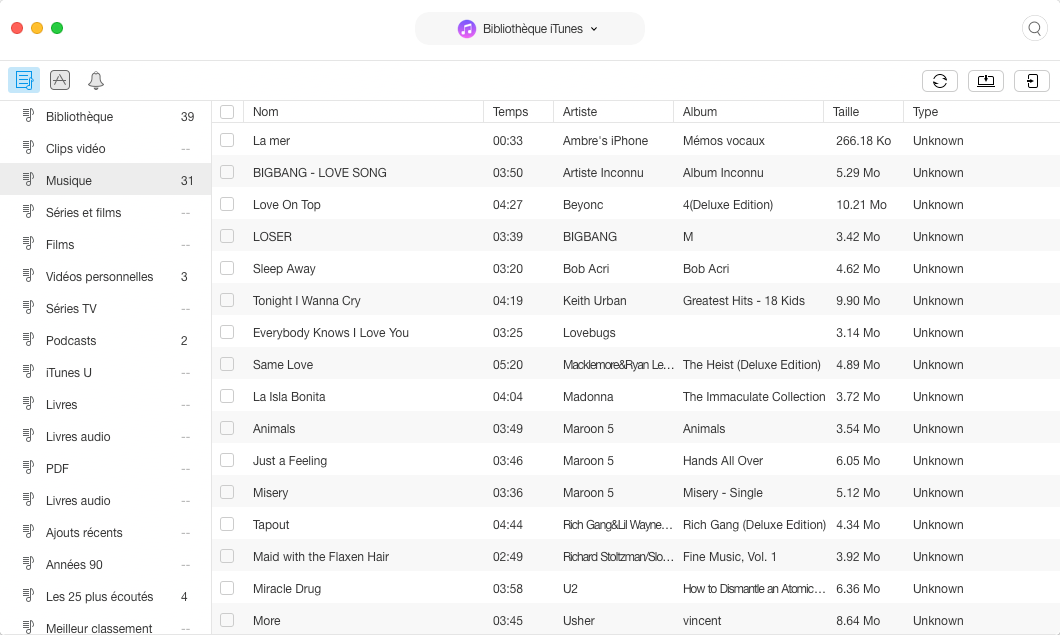Open the Bibliothèque iTunes source dropdown
Image resolution: width=1060 pixels, height=635 pixels.
pos(529,28)
